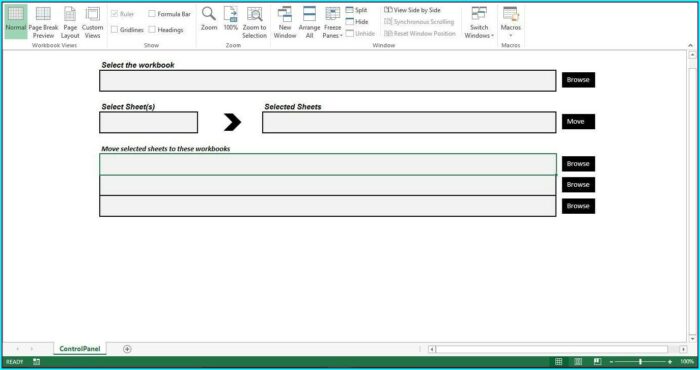Click the Select the workbook input box

[x=328, y=81]
